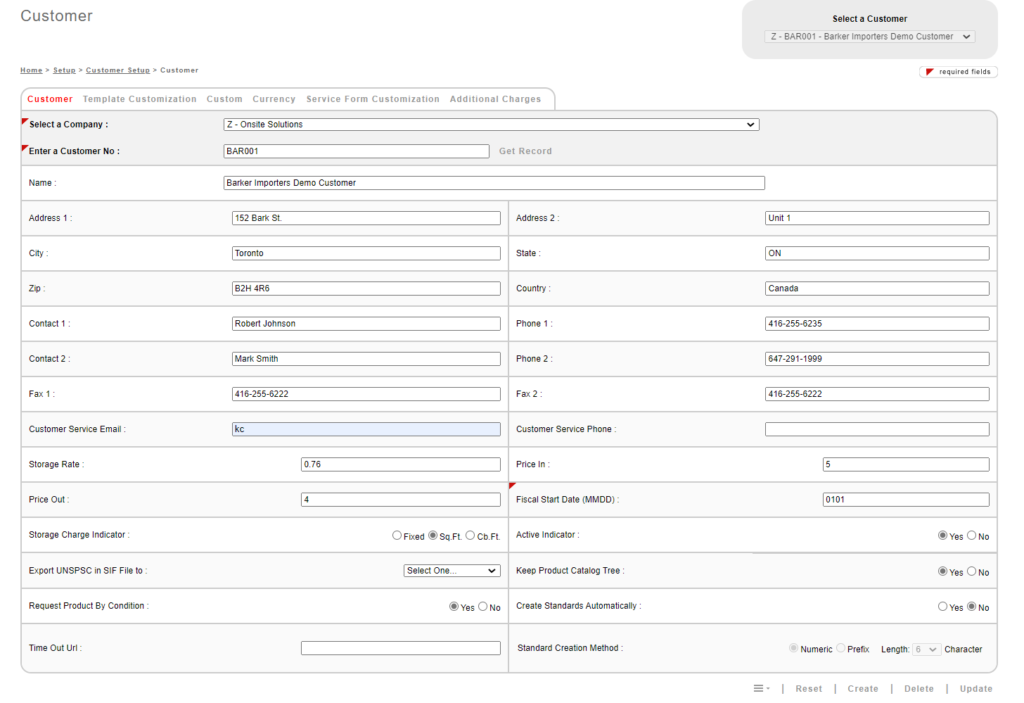
Task: Switch to Service Form Customization tab
Action: tap(373, 99)
